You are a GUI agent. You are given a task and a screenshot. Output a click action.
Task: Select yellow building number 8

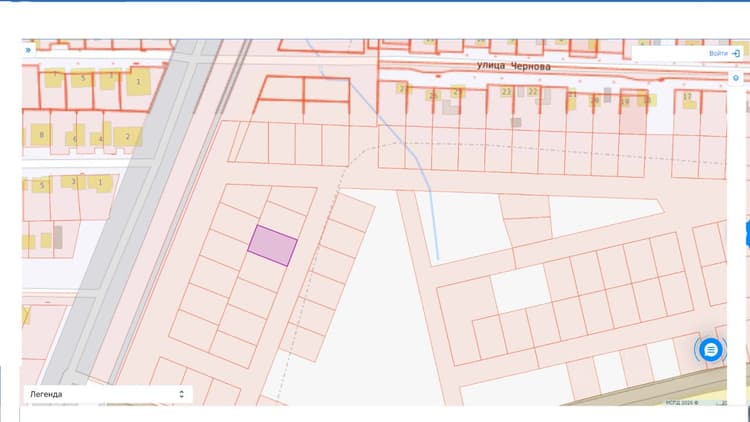click(x=41, y=135)
